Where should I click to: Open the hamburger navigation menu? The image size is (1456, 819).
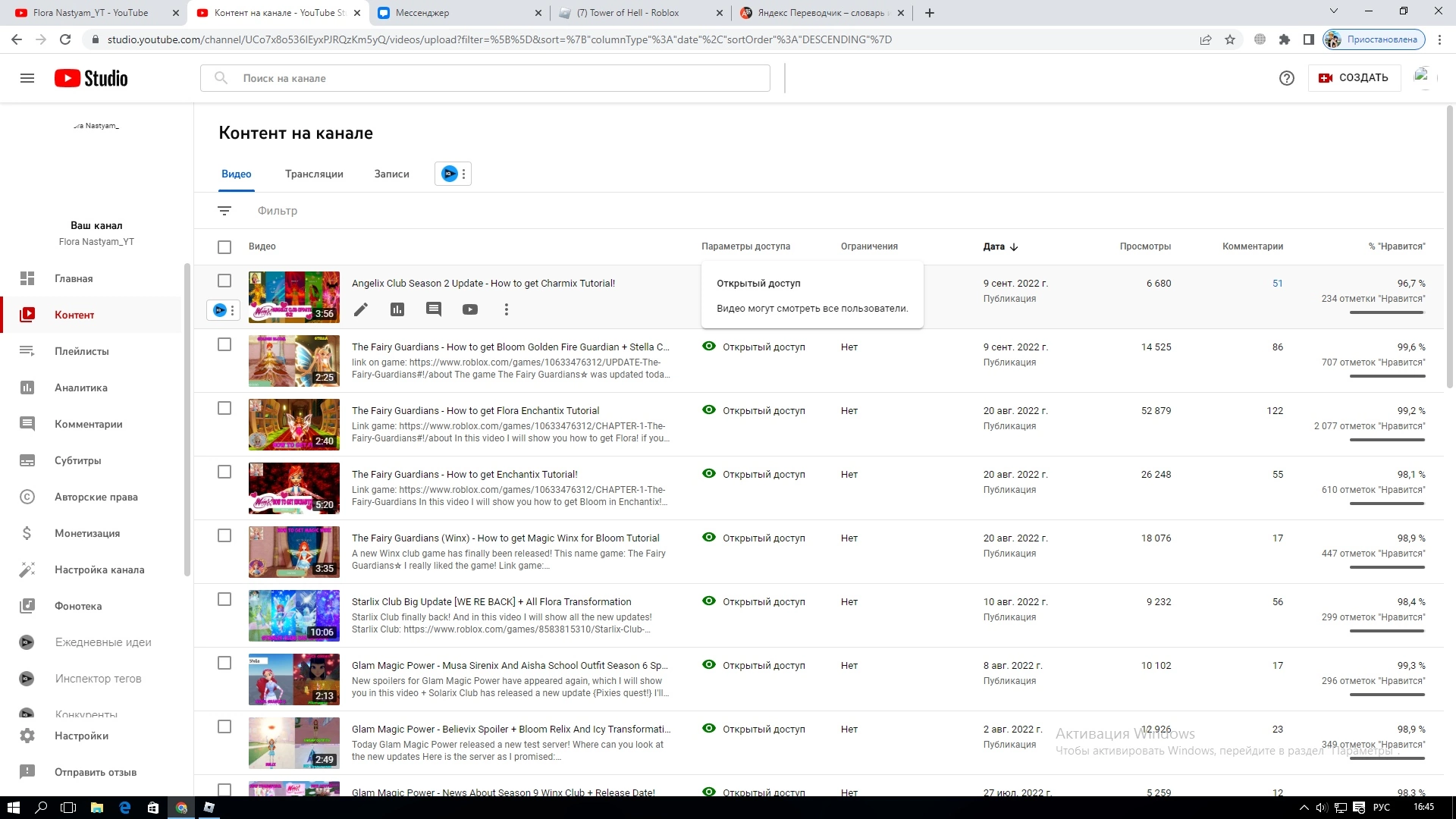[x=27, y=78]
